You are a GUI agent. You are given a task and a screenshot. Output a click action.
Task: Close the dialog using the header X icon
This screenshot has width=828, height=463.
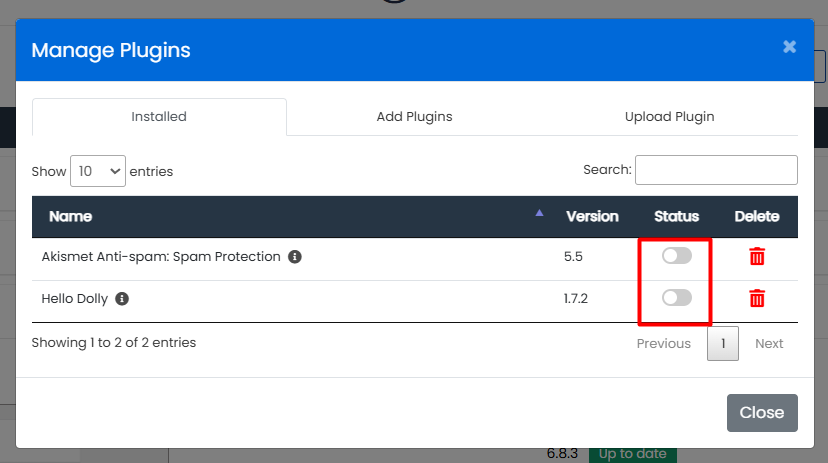(789, 47)
